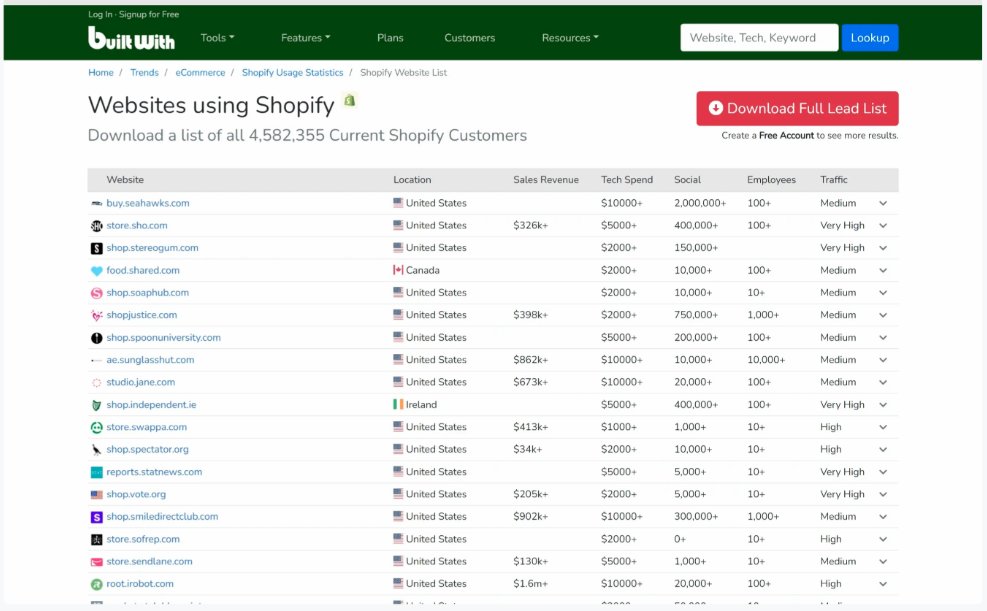The image size is (987, 611).
Task: Click the shop.smiledirectclub.com favicon
Action: [x=96, y=517]
